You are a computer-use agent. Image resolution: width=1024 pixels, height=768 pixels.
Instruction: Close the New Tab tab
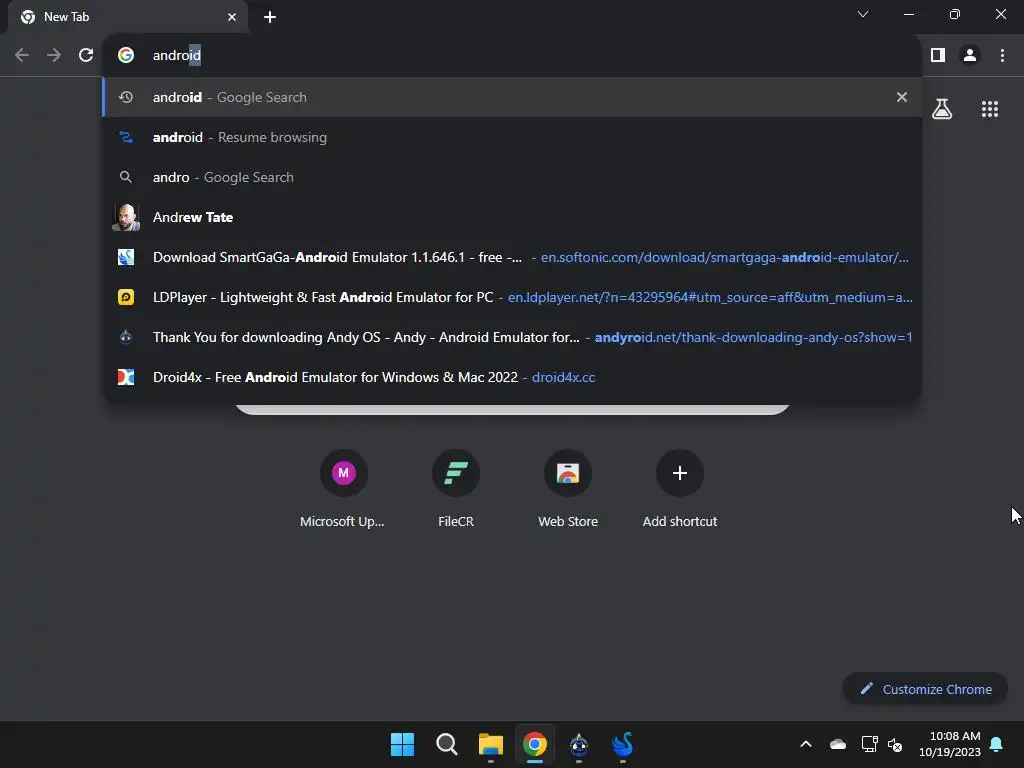click(231, 17)
